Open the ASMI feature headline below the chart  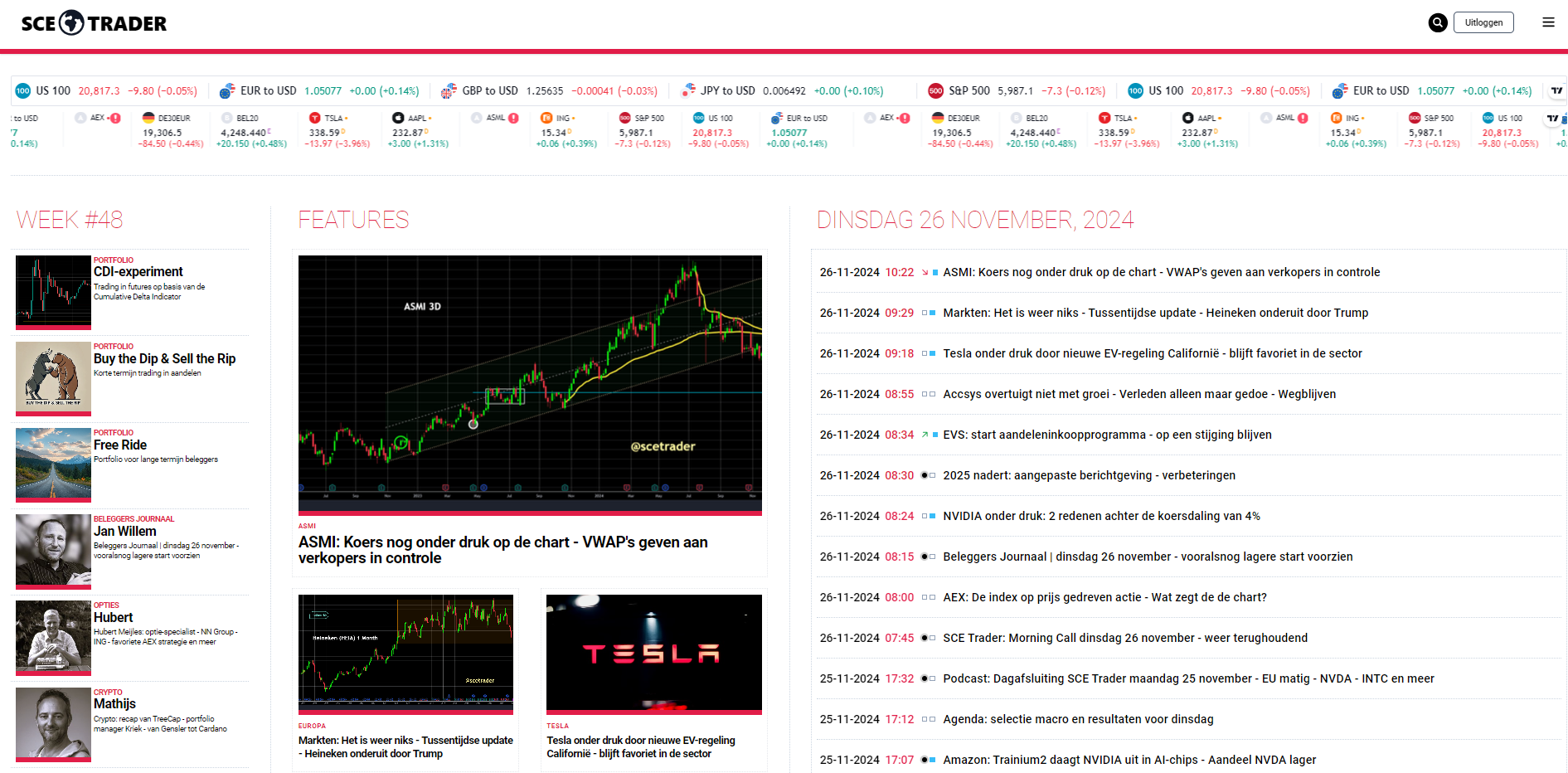point(502,550)
